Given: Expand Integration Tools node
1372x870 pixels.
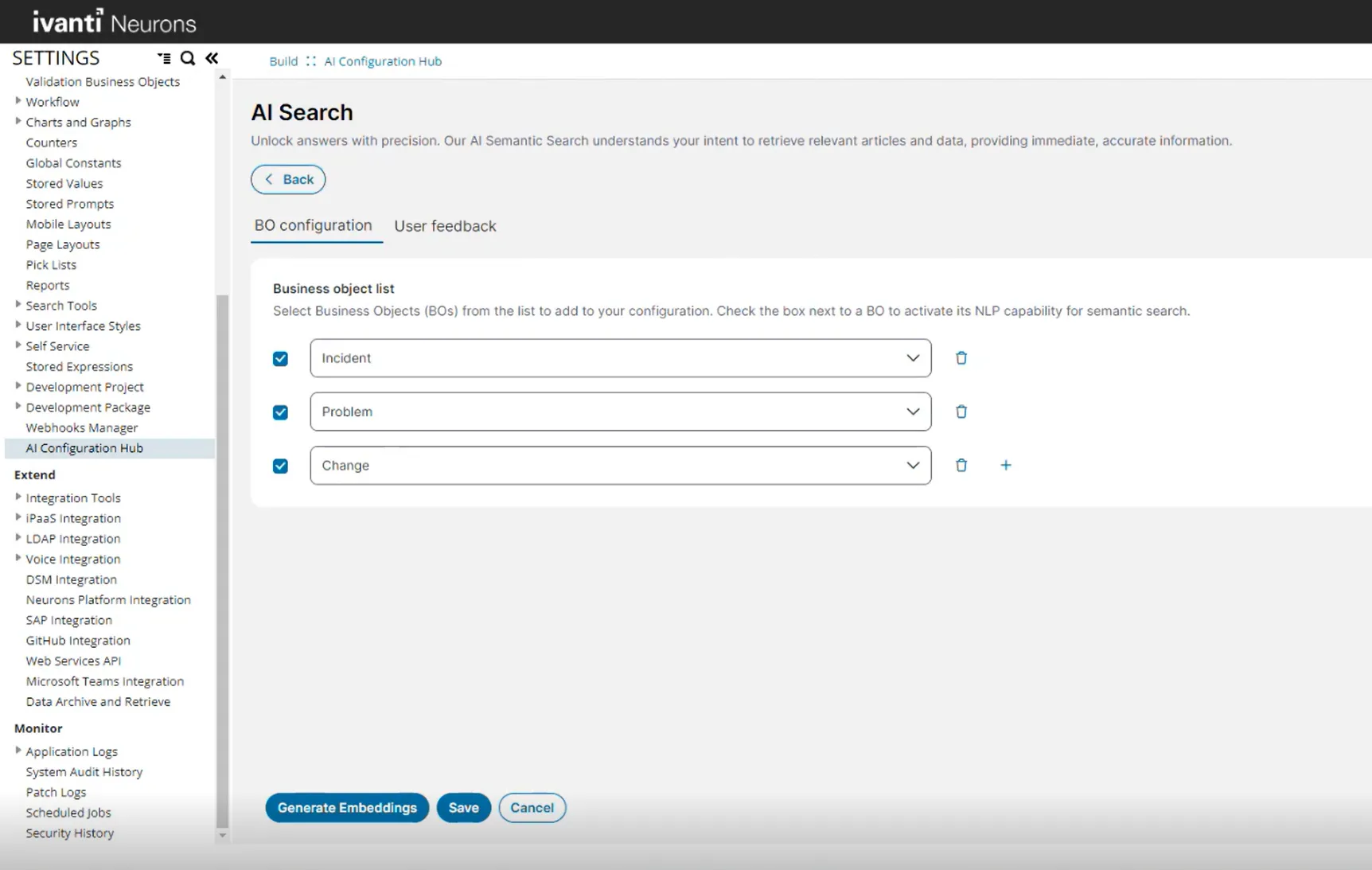Looking at the screenshot, I should (18, 497).
